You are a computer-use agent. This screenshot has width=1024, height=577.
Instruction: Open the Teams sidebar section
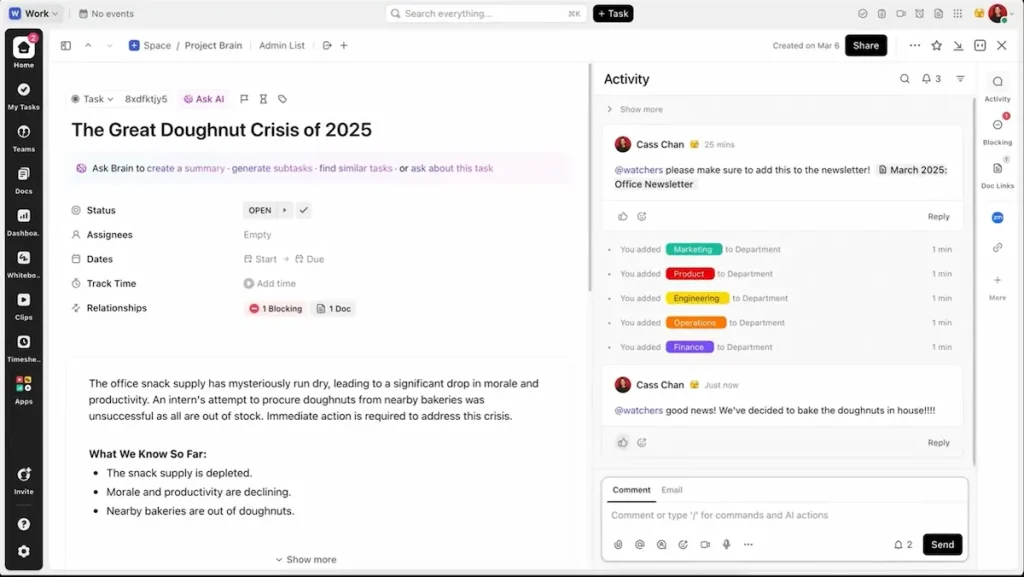point(24,132)
